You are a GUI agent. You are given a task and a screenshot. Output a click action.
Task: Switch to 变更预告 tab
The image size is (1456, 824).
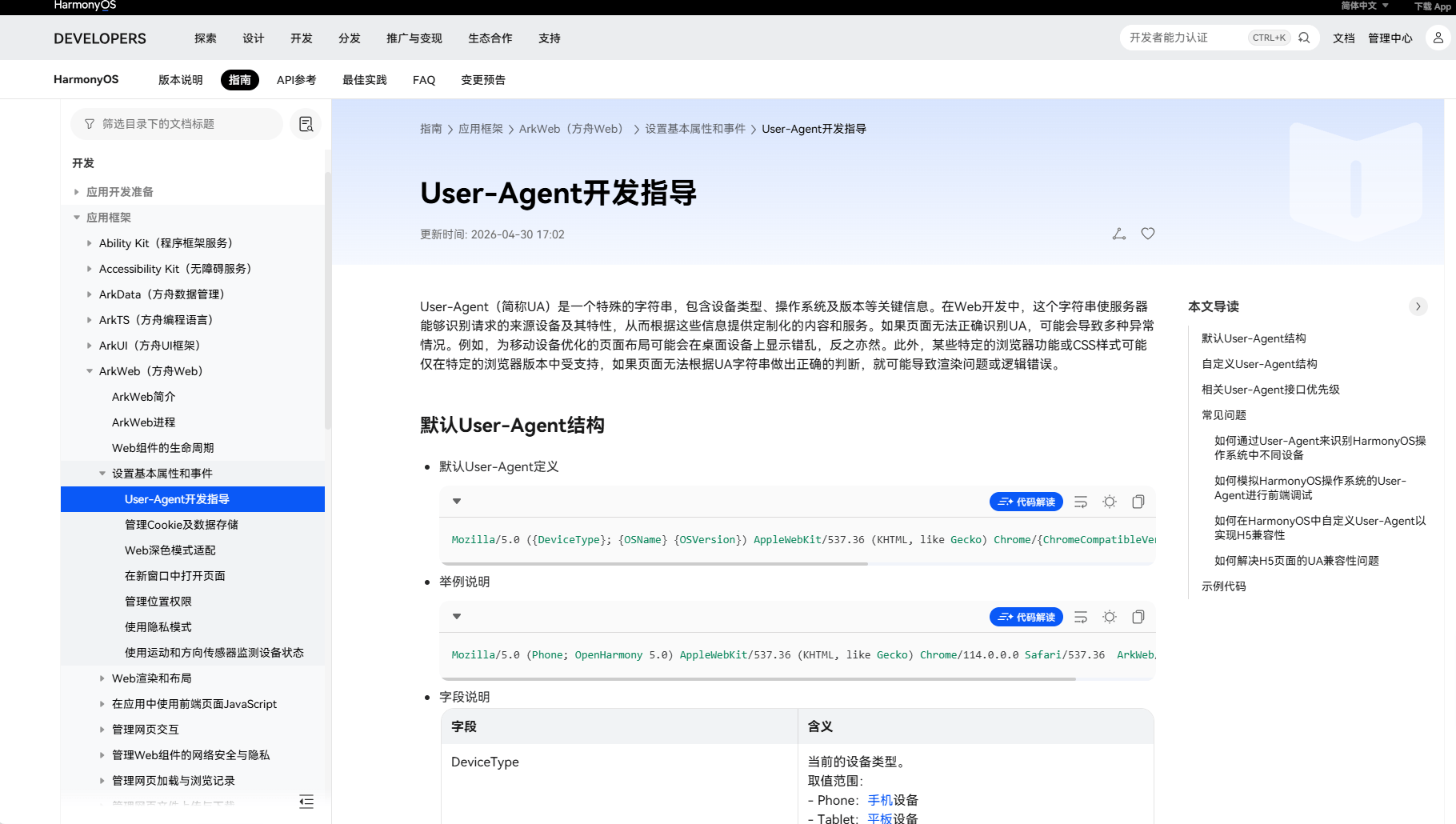click(x=483, y=80)
